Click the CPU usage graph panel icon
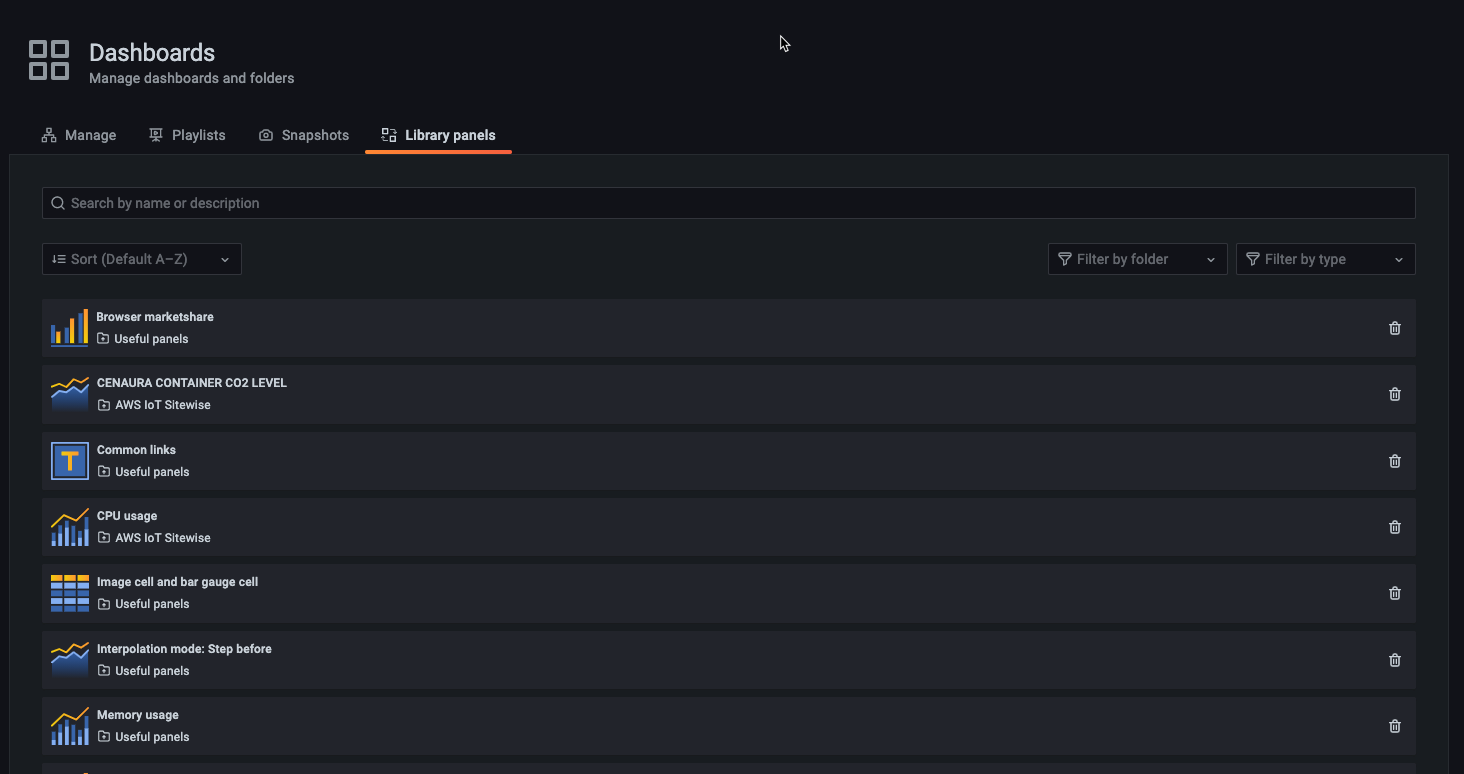Image resolution: width=1464 pixels, height=774 pixels. (x=69, y=527)
